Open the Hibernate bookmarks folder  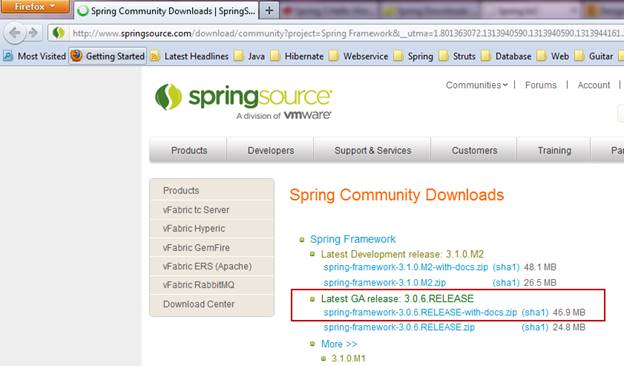pos(297,56)
